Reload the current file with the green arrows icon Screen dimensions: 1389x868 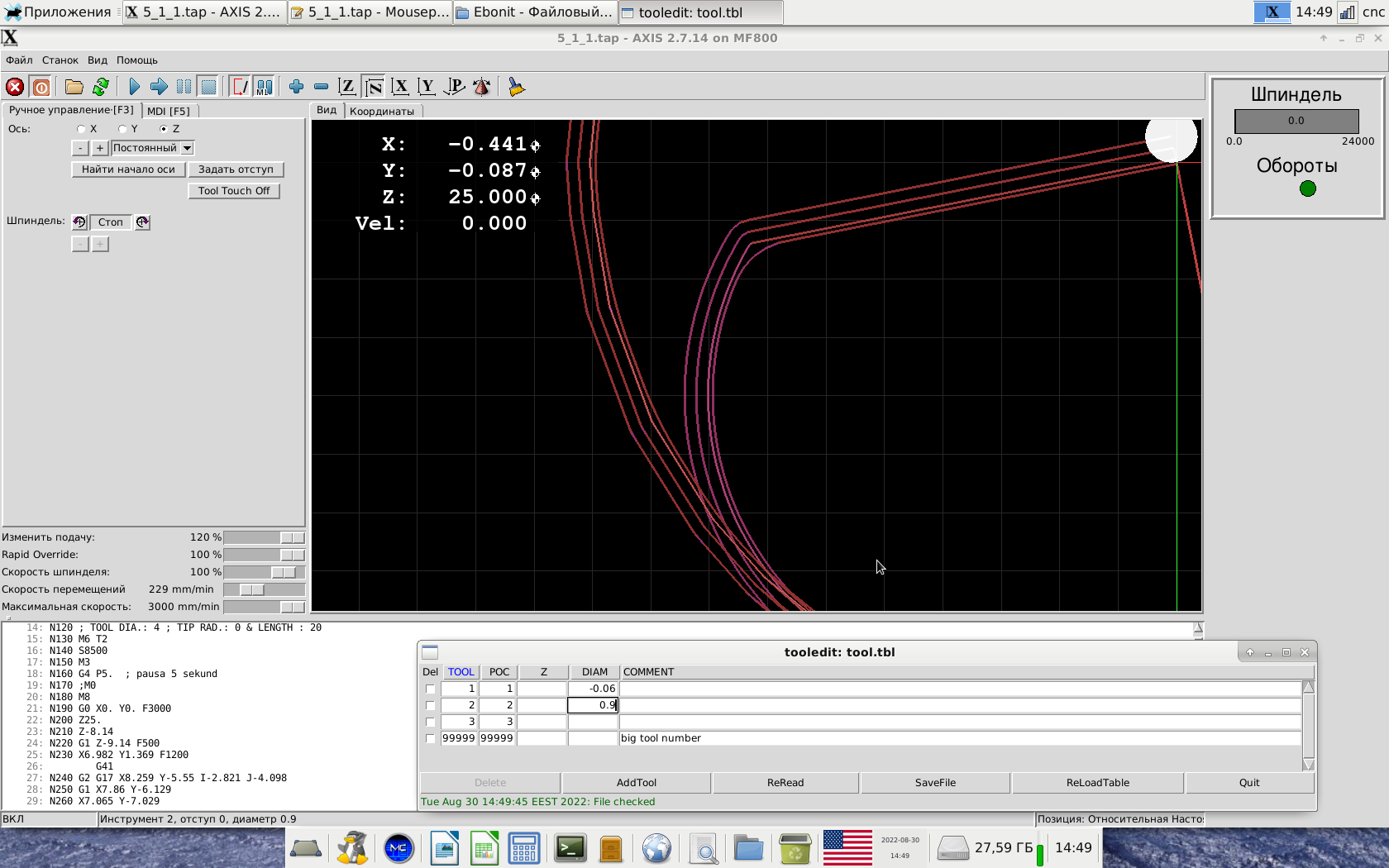tap(101, 87)
